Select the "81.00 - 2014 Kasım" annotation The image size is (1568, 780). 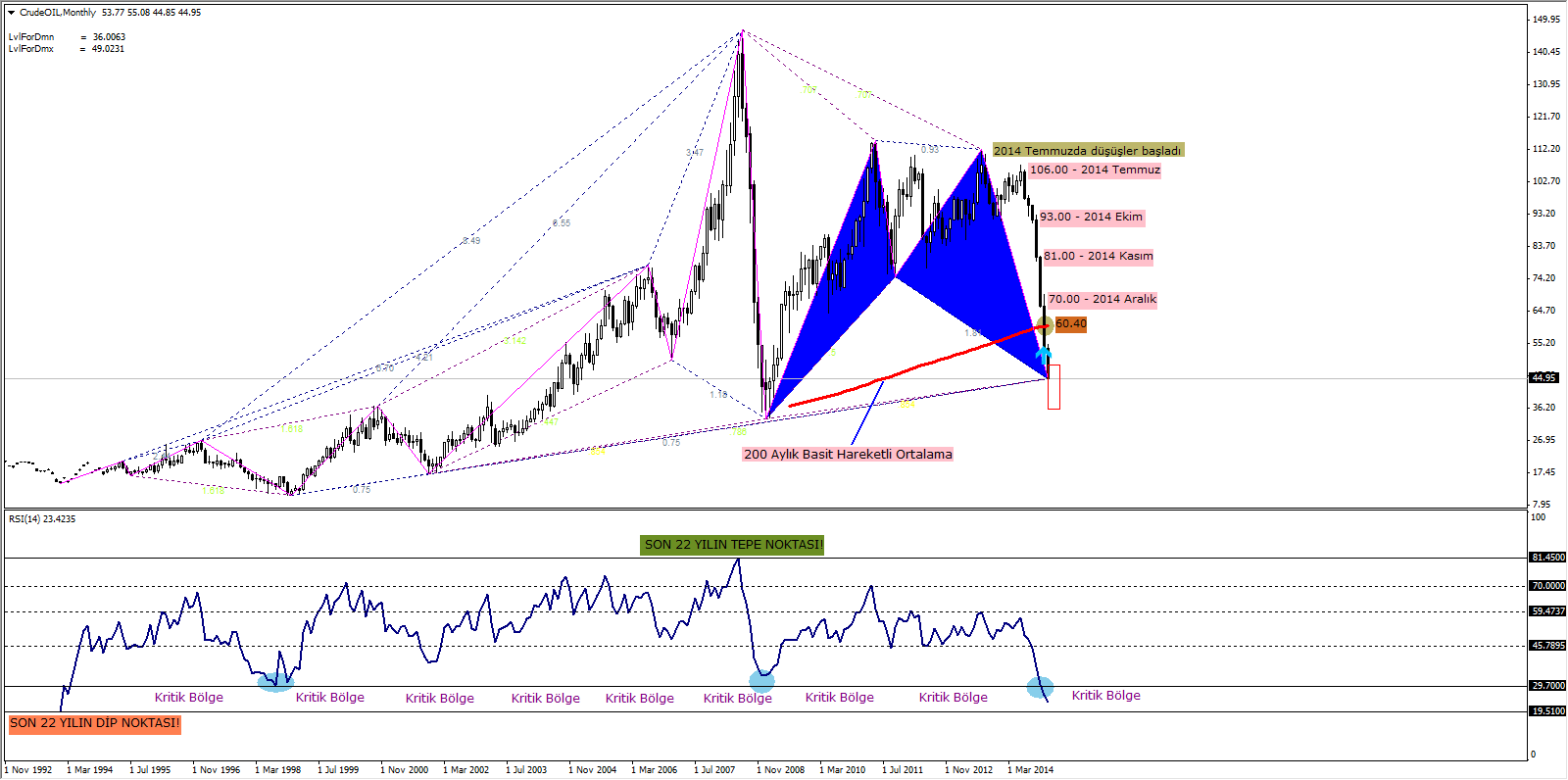pyautogui.click(x=1098, y=256)
